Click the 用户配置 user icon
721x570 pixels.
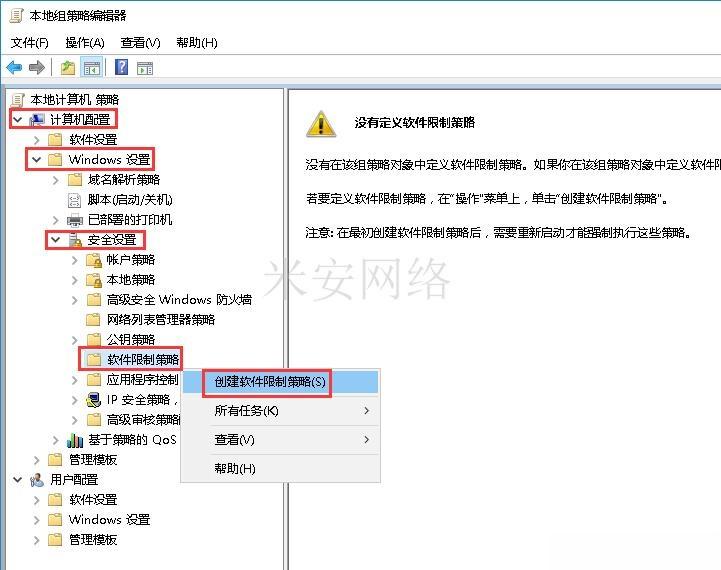[x=37, y=480]
